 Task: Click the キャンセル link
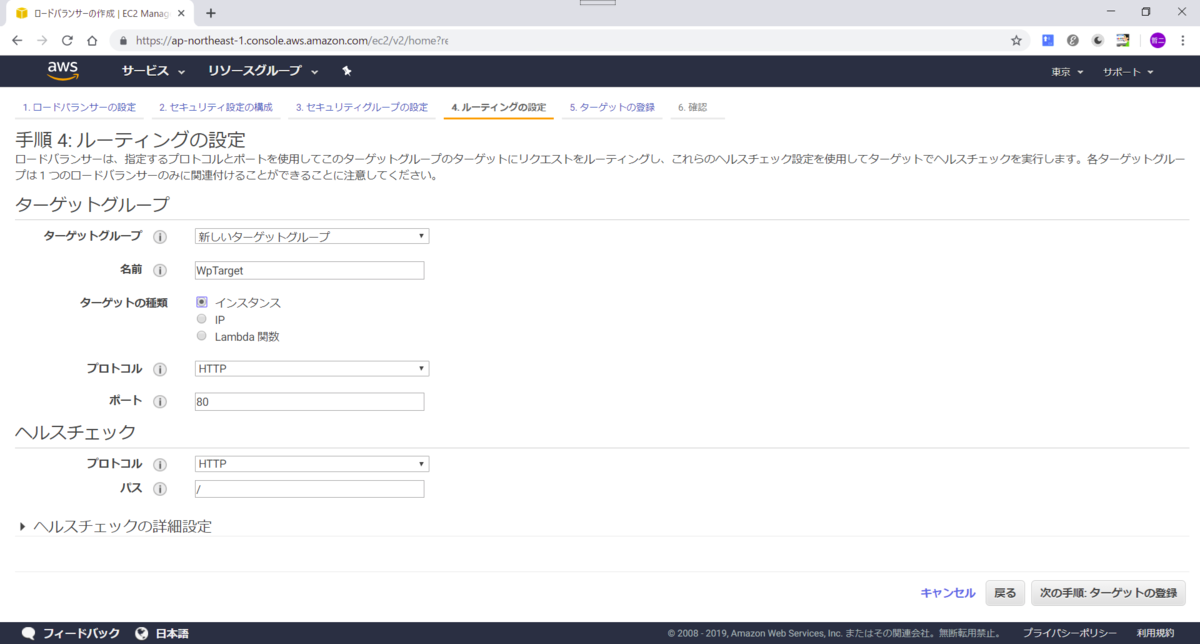tap(946, 592)
